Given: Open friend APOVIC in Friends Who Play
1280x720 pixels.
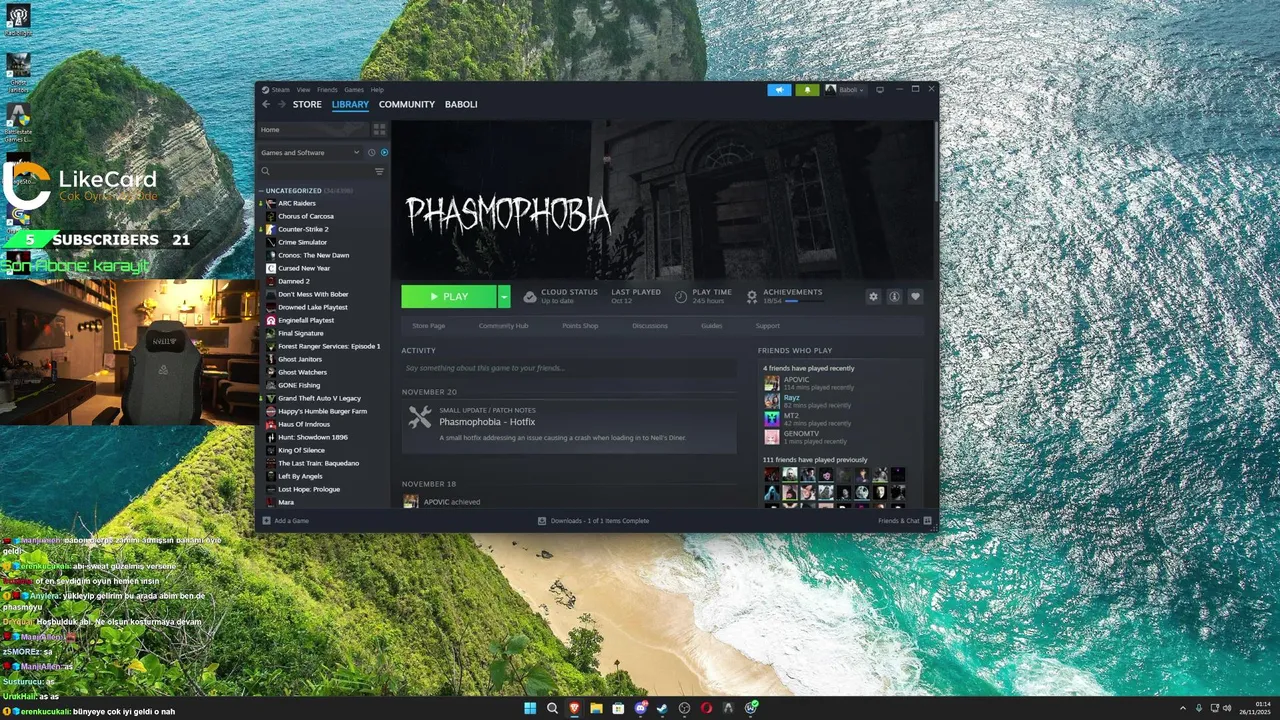Looking at the screenshot, I should pos(810,382).
